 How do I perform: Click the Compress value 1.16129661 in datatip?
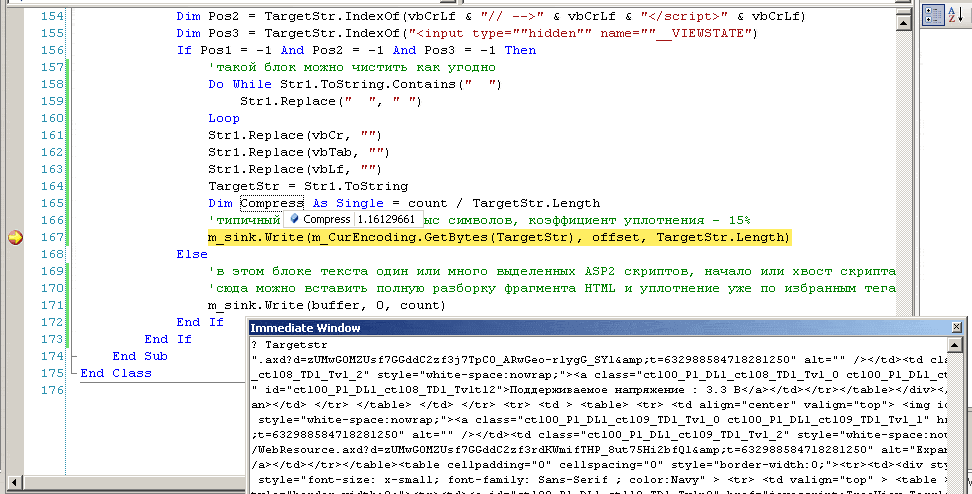(386, 219)
